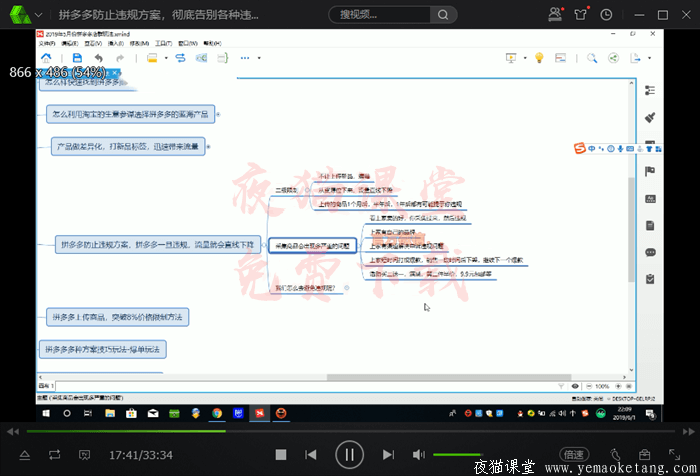Pause the video with the center pause button
Viewport: 700px width, 476px height.
350,455
